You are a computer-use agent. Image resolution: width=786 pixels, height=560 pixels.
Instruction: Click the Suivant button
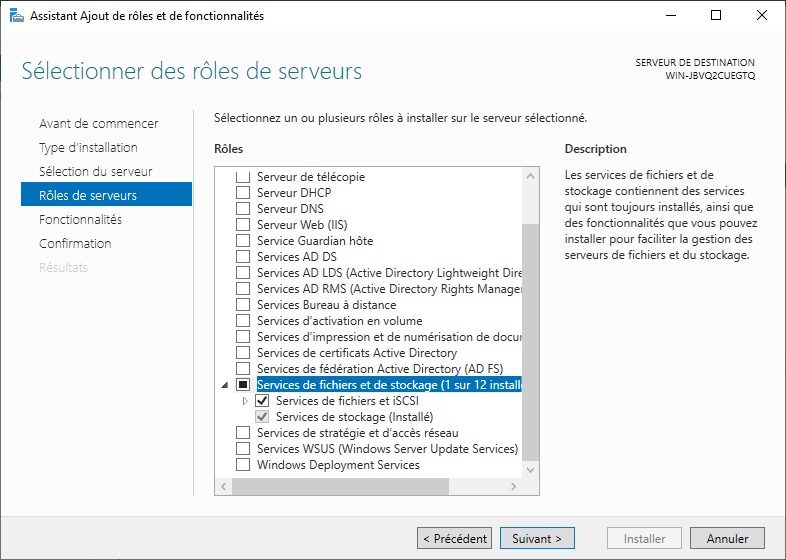tap(537, 538)
